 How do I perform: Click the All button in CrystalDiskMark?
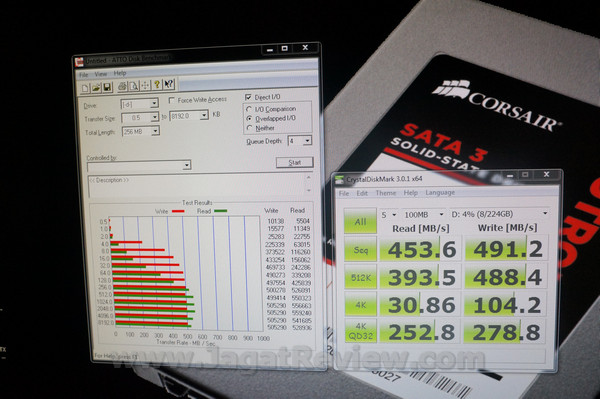[x=360, y=221]
